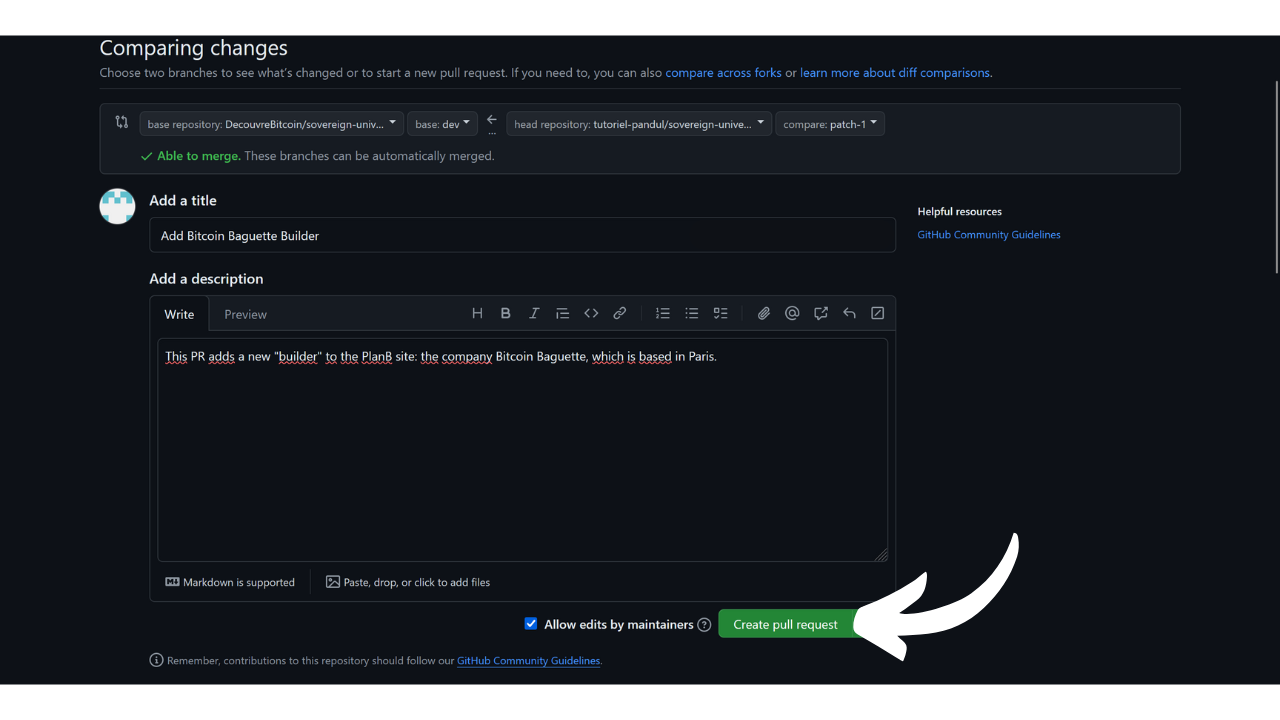The width and height of the screenshot is (1280, 720).
Task: Add a link with chain icon
Action: [620, 313]
